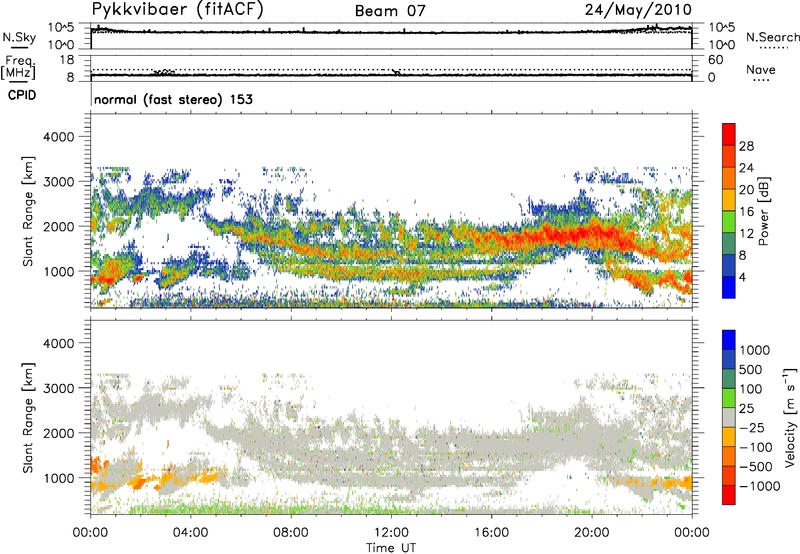The image size is (800, 554).
Task: Click the blue bottom of the power colorbar
Action: pos(729,287)
